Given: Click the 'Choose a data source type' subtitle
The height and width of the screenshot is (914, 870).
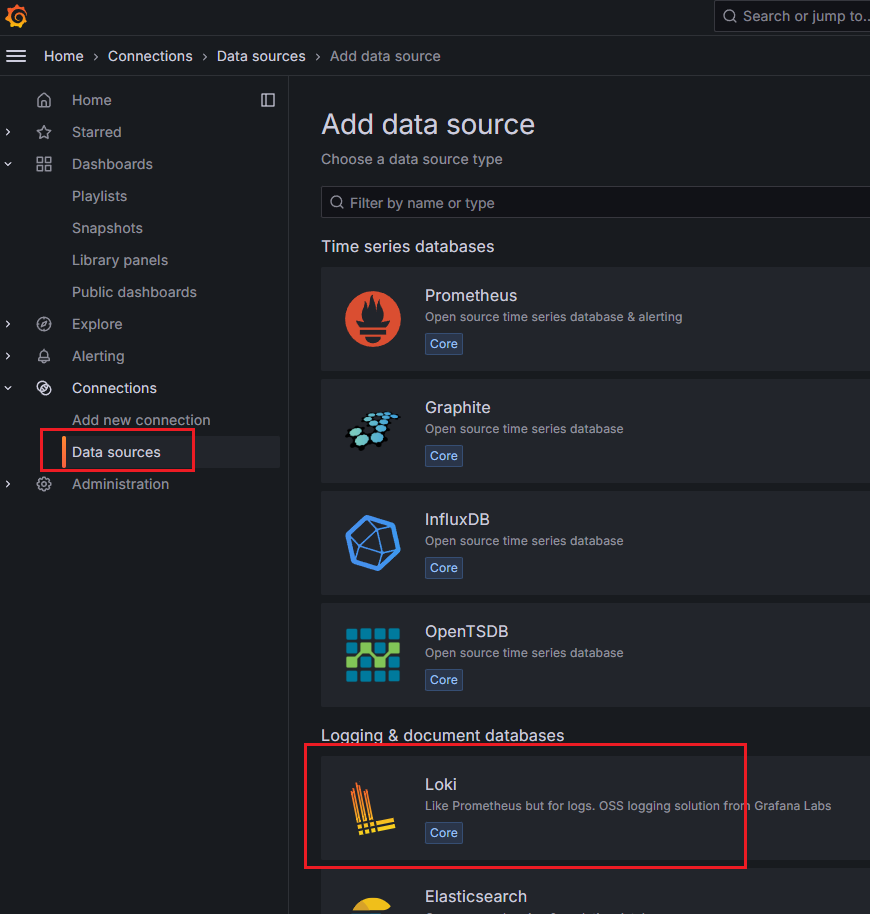Looking at the screenshot, I should pos(412,159).
